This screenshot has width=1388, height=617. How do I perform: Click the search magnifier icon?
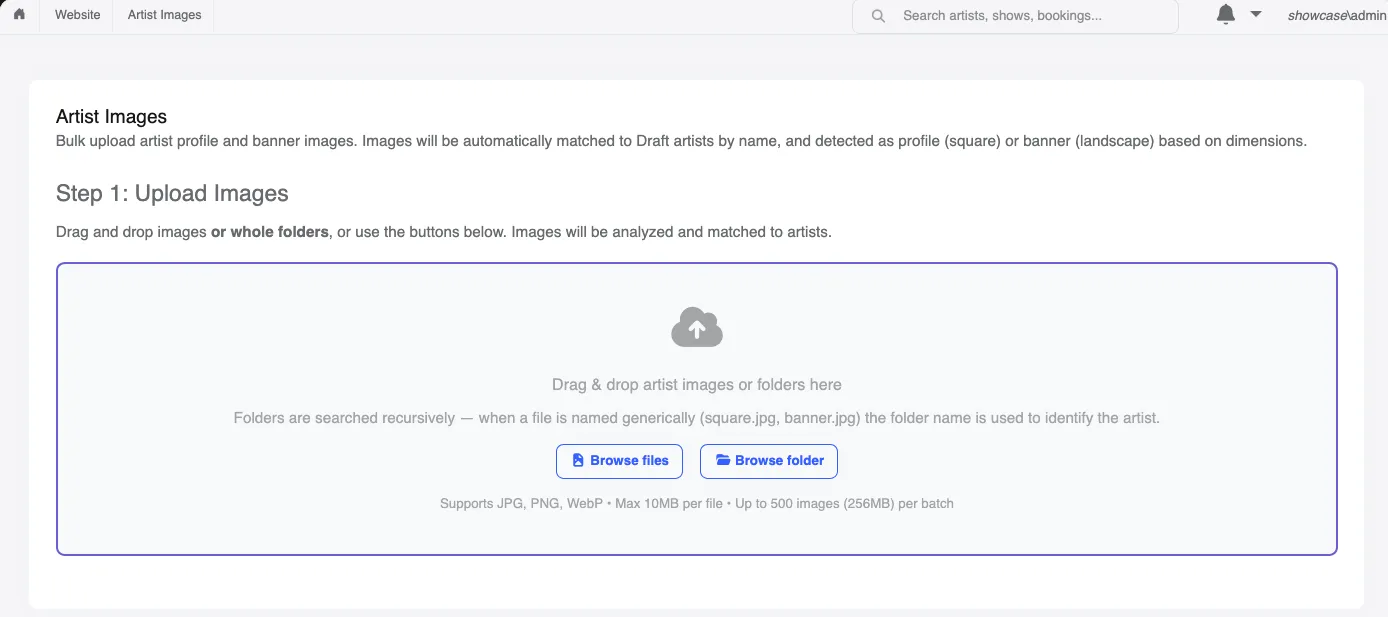(878, 16)
